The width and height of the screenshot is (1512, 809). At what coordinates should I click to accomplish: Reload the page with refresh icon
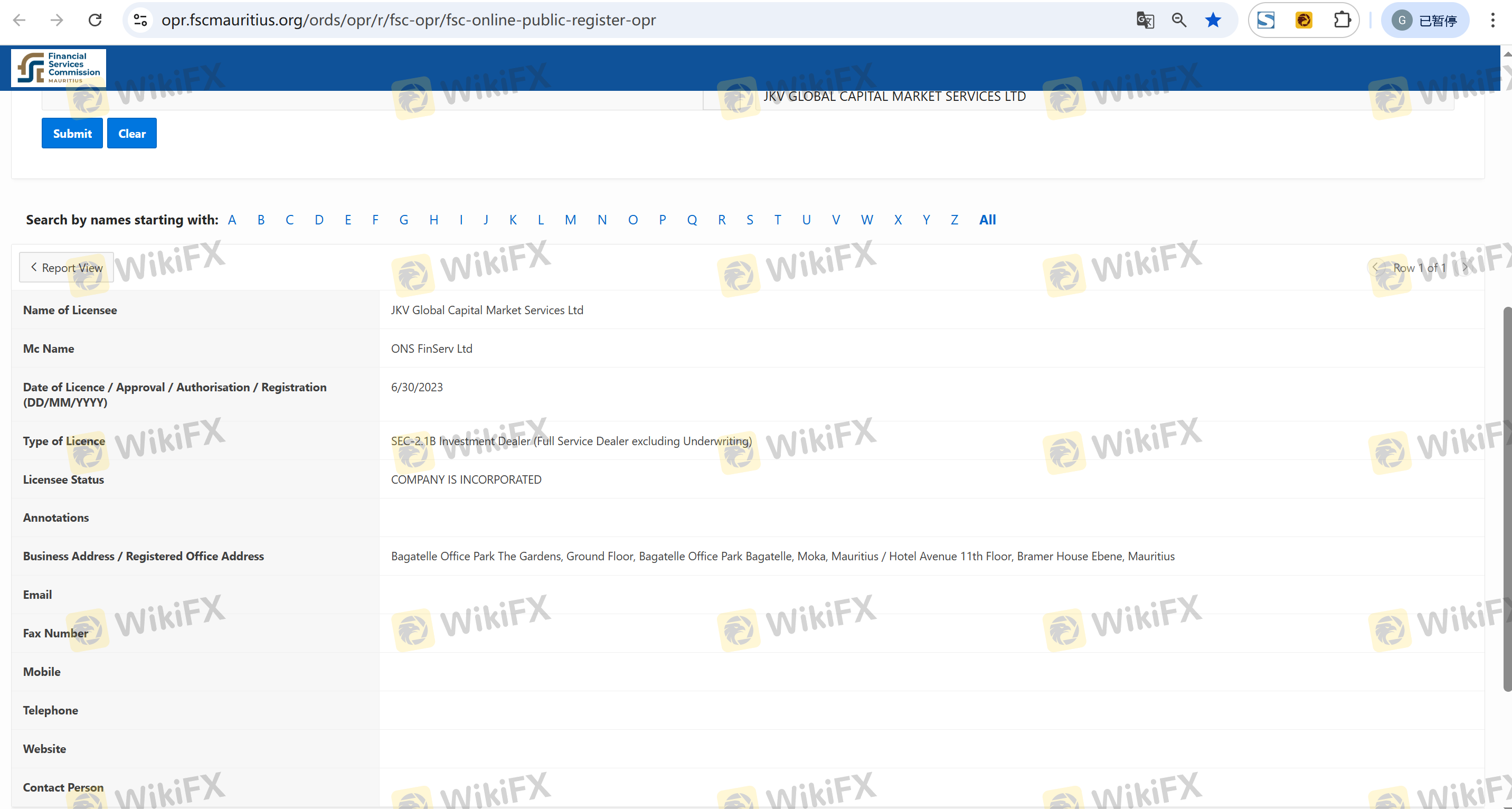(x=95, y=20)
